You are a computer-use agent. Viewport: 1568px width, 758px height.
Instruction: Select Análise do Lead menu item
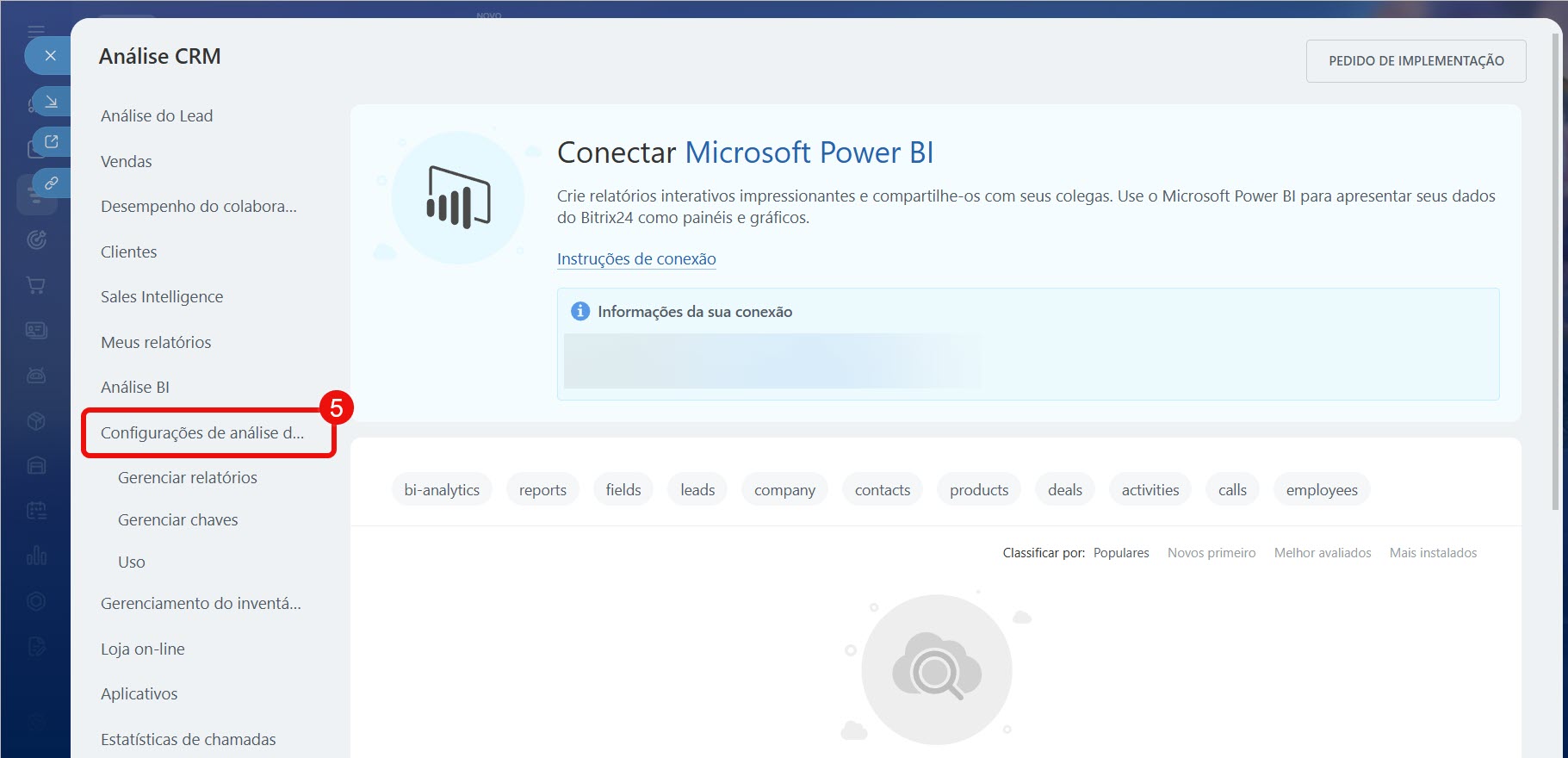[x=157, y=116]
